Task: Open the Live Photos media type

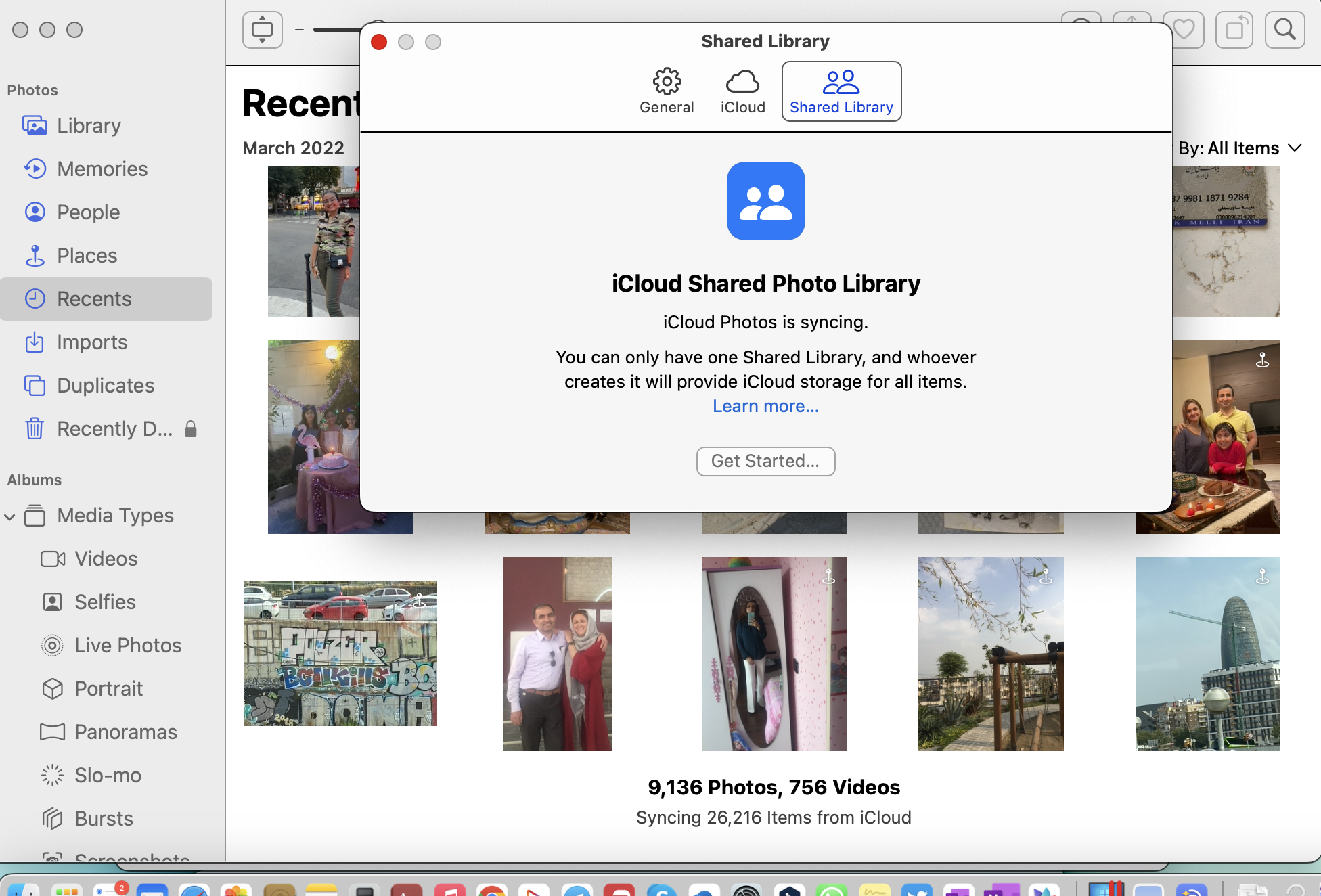Action: [x=127, y=645]
